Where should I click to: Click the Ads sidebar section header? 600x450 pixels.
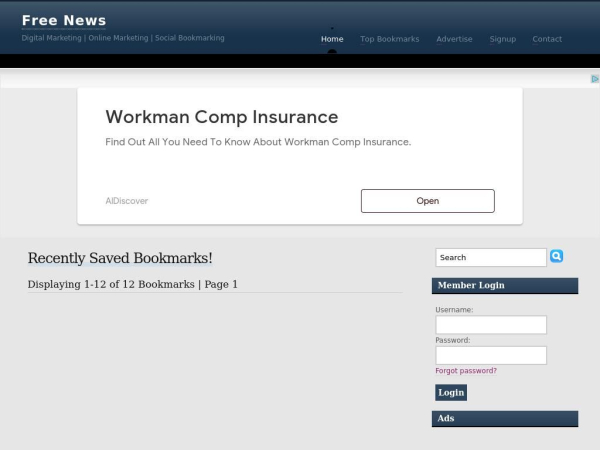click(505, 418)
